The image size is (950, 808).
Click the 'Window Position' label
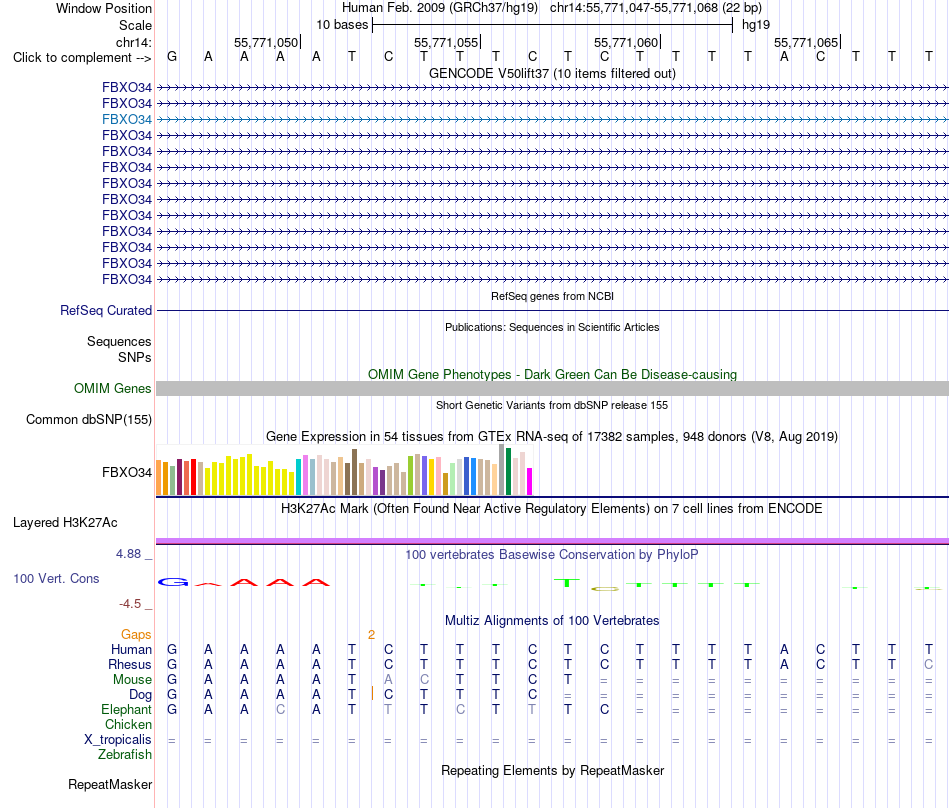[104, 8]
